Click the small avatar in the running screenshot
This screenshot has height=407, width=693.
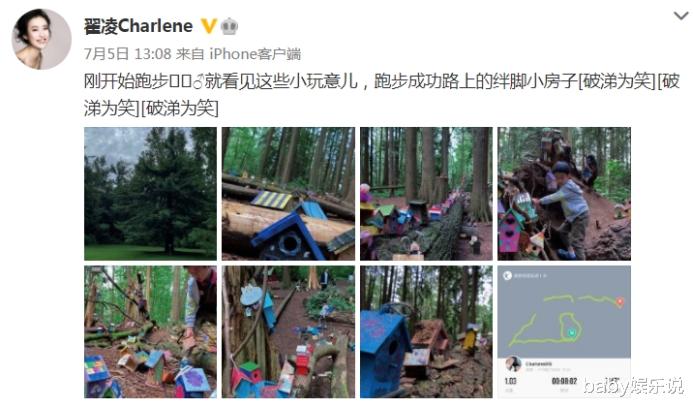[x=513, y=364]
